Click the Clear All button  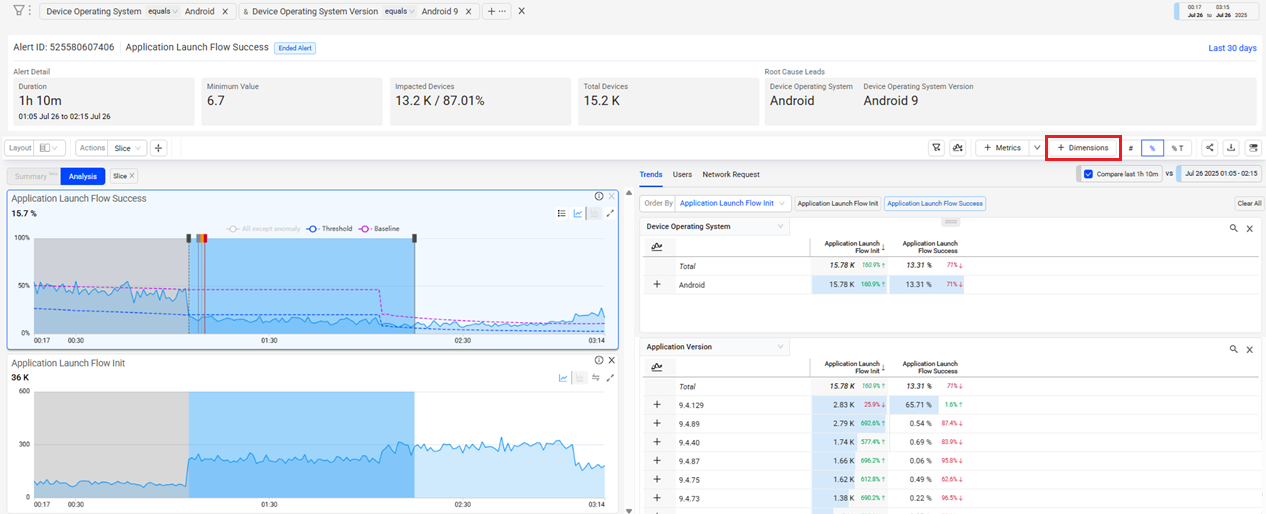coord(1248,203)
